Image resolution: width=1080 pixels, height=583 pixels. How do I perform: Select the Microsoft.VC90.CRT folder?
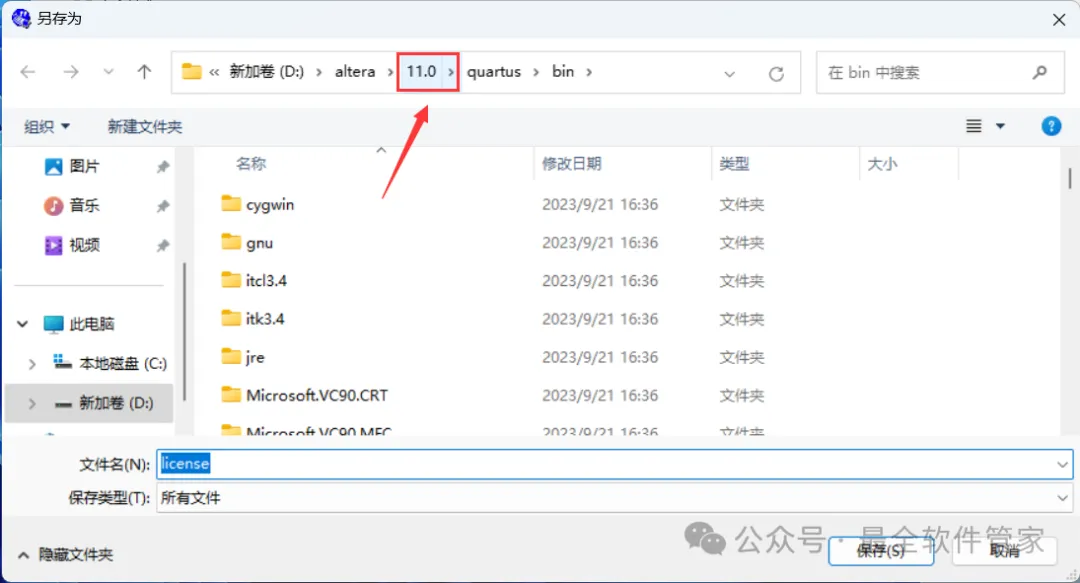[x=317, y=396]
